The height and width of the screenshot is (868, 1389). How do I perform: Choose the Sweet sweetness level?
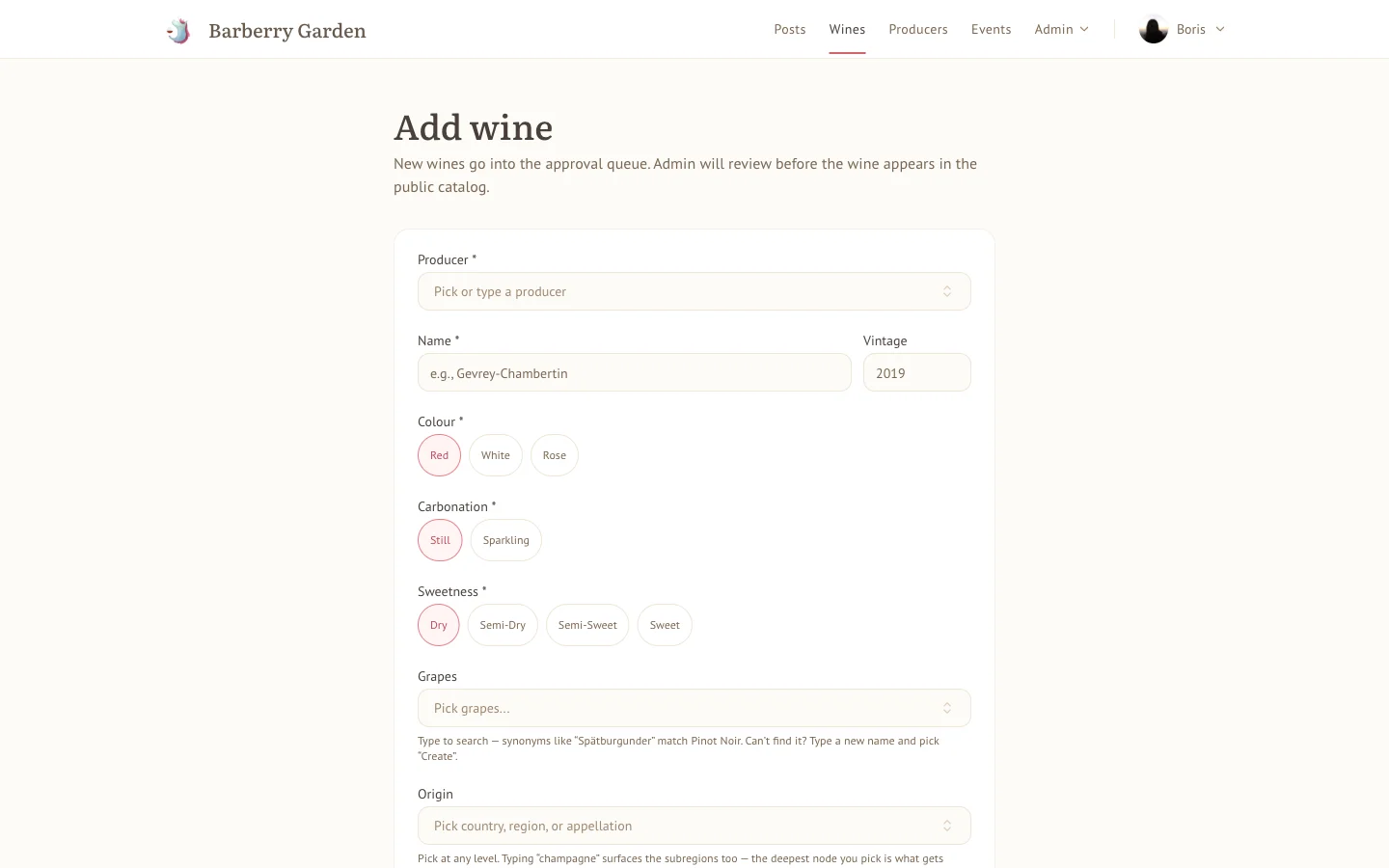pos(664,624)
